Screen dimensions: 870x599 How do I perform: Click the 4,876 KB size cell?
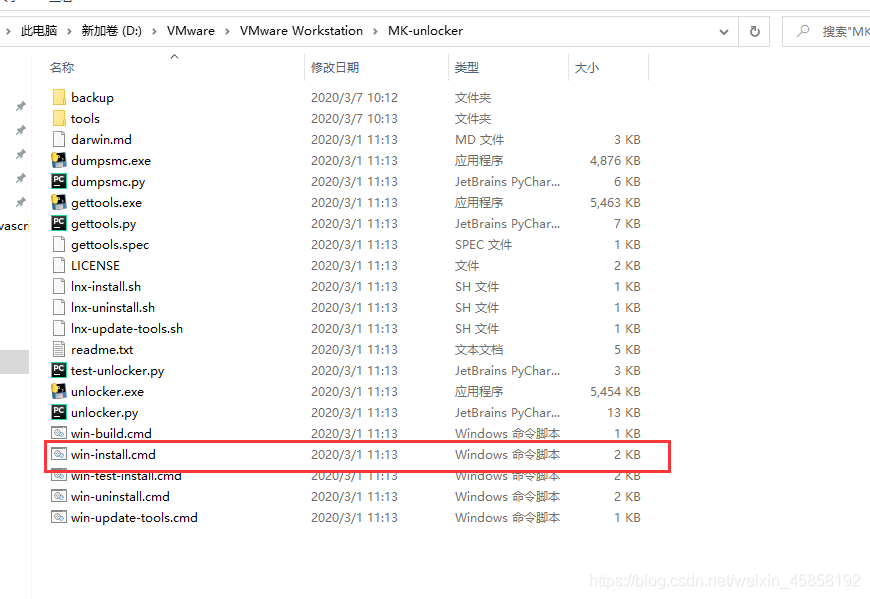point(615,160)
